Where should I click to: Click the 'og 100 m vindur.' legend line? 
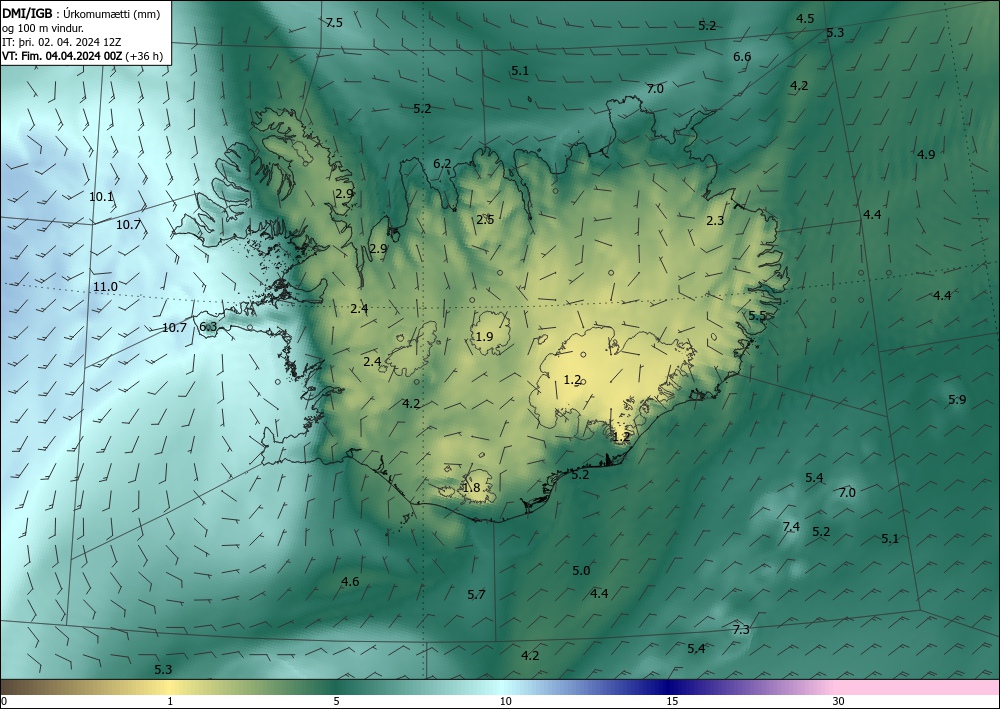pos(43,28)
